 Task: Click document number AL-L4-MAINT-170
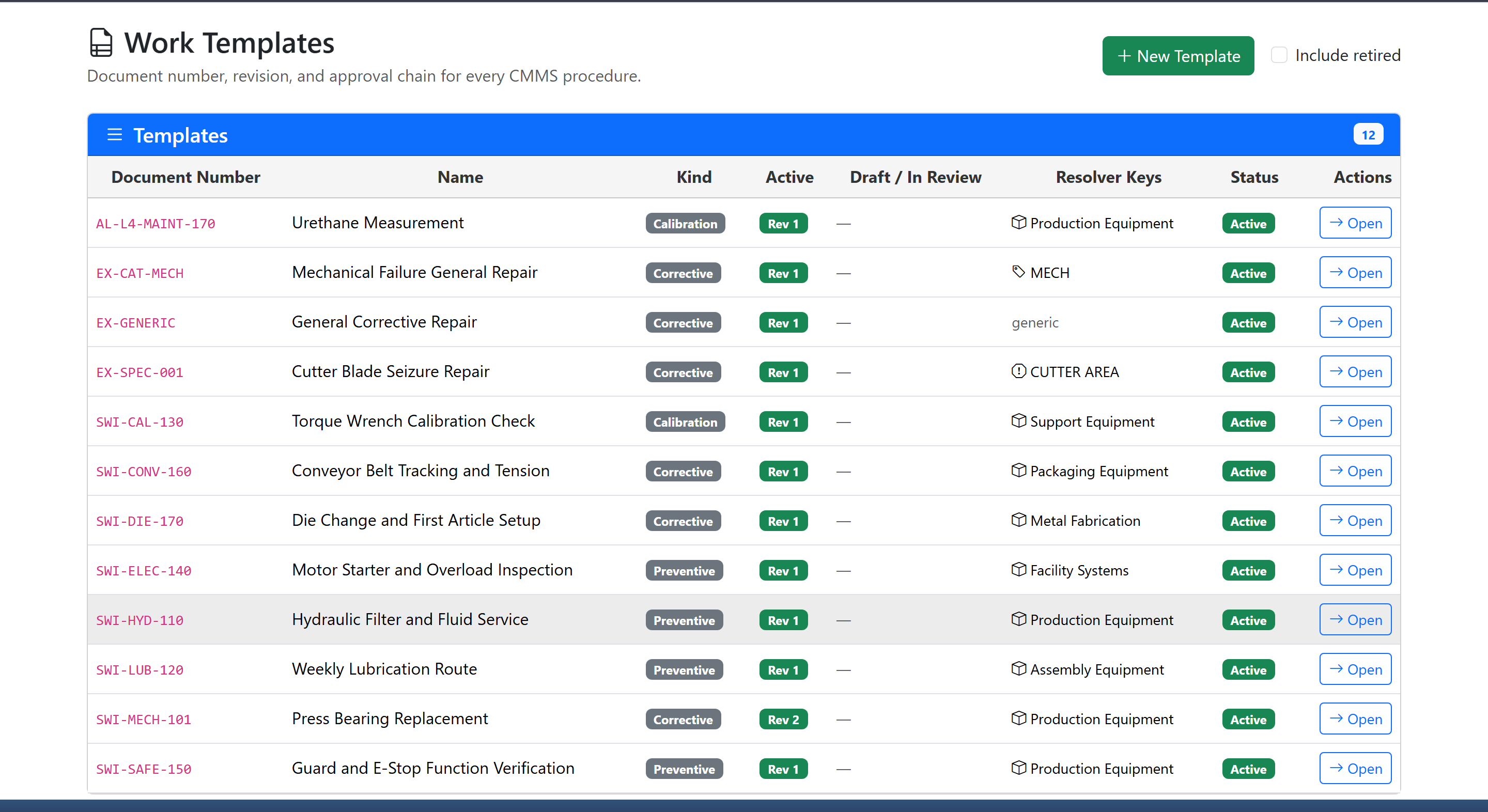pyautogui.click(x=156, y=224)
